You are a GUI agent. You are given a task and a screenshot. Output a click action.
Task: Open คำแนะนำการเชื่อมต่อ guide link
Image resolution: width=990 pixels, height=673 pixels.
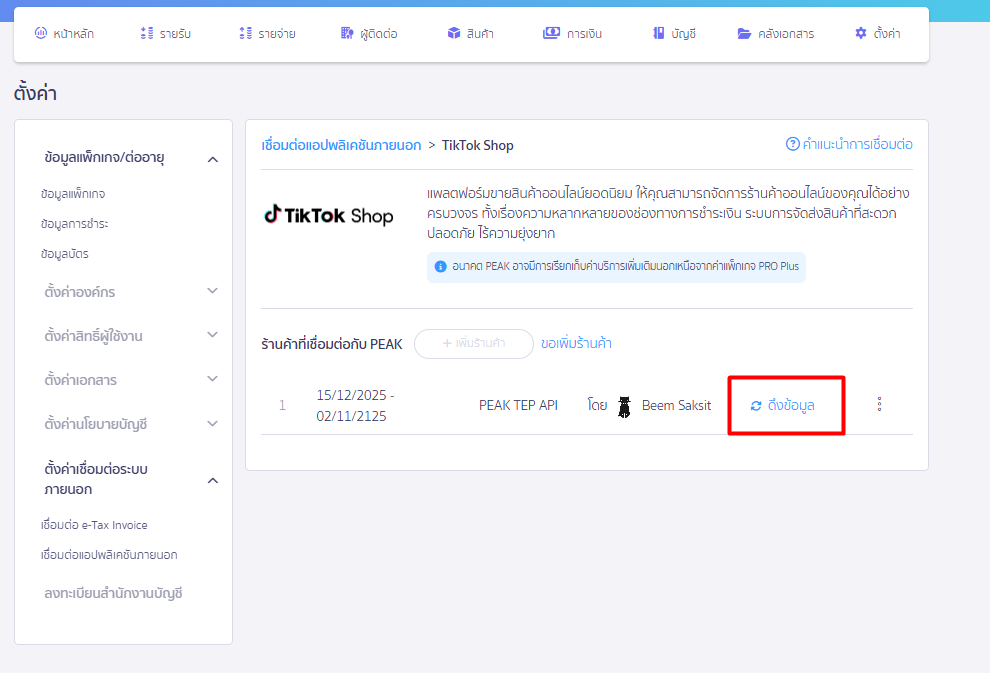pyautogui.click(x=849, y=144)
